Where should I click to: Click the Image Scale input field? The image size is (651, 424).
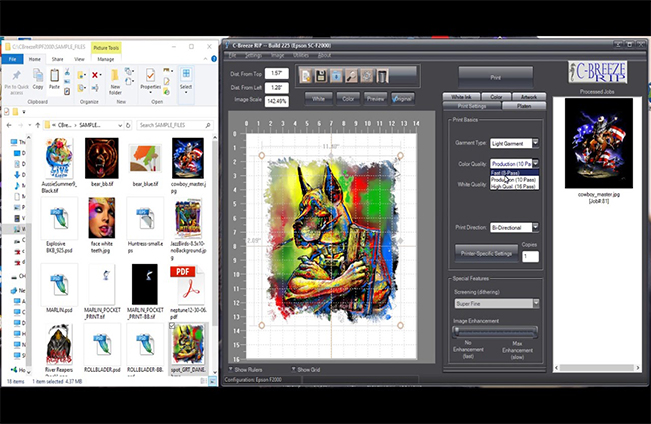pyautogui.click(x=277, y=101)
